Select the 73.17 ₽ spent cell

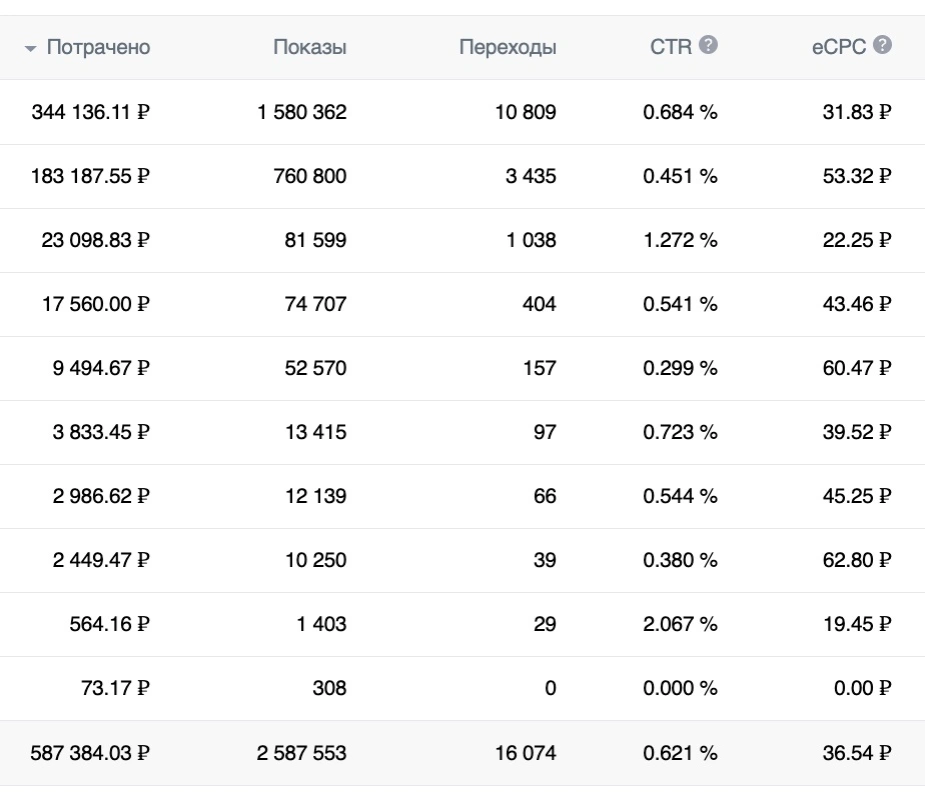pyautogui.click(x=115, y=688)
